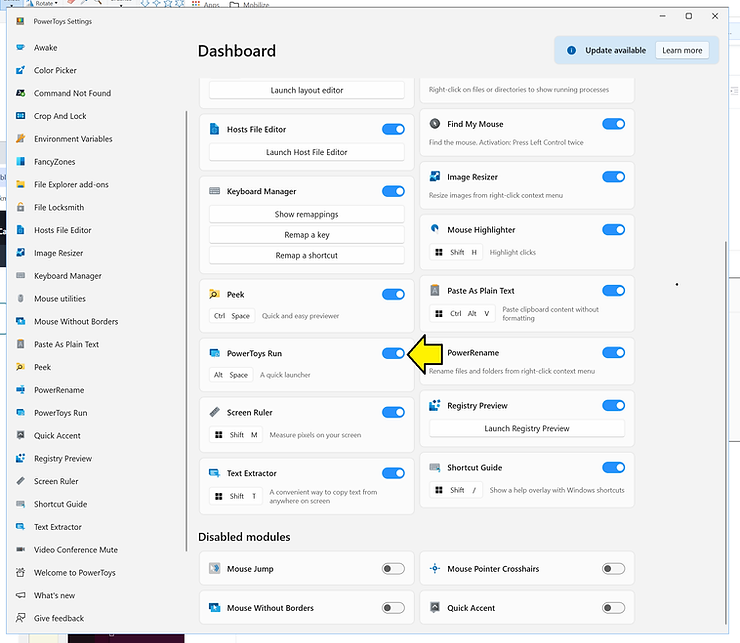740x643 pixels.
Task: Click the Launch Registry Preview button
Action: tap(527, 428)
